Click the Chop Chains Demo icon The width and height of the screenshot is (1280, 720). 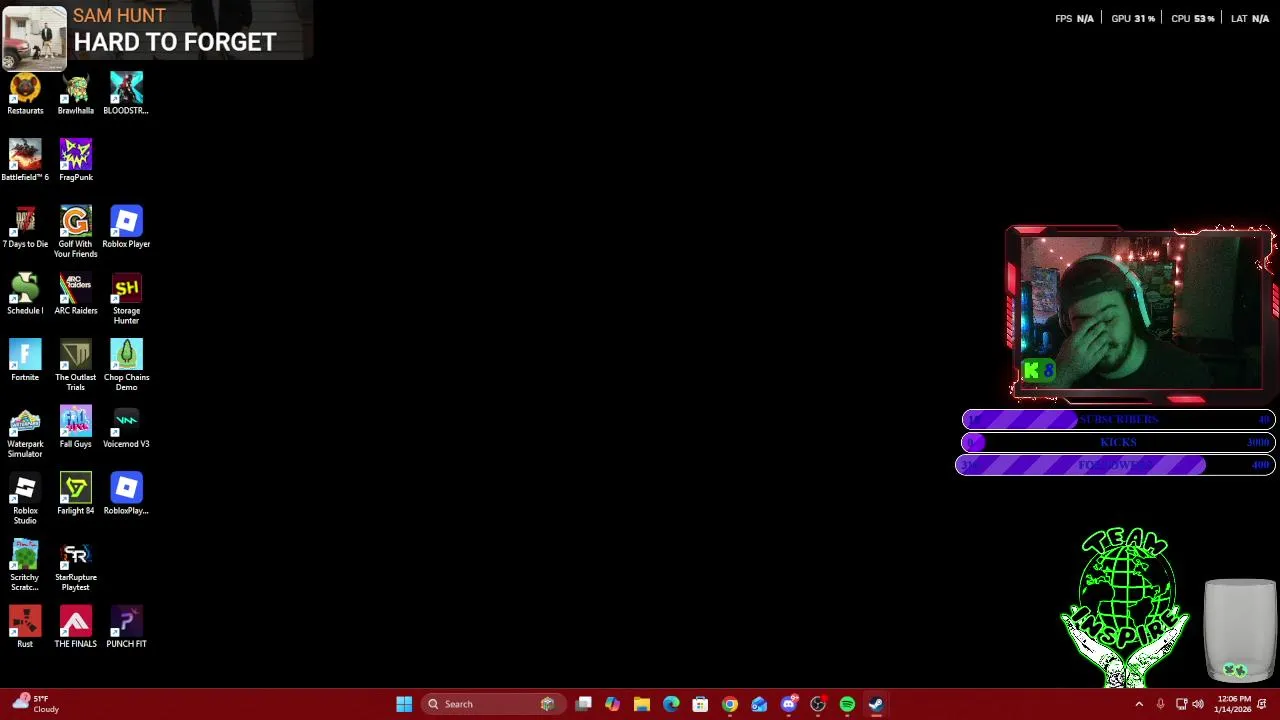(x=126, y=366)
